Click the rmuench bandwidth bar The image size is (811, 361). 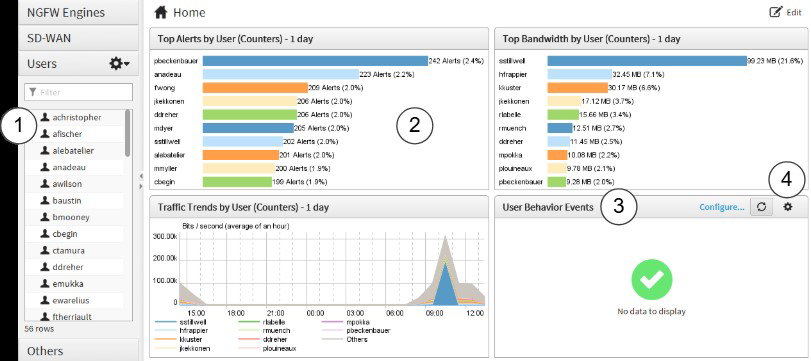tap(559, 128)
